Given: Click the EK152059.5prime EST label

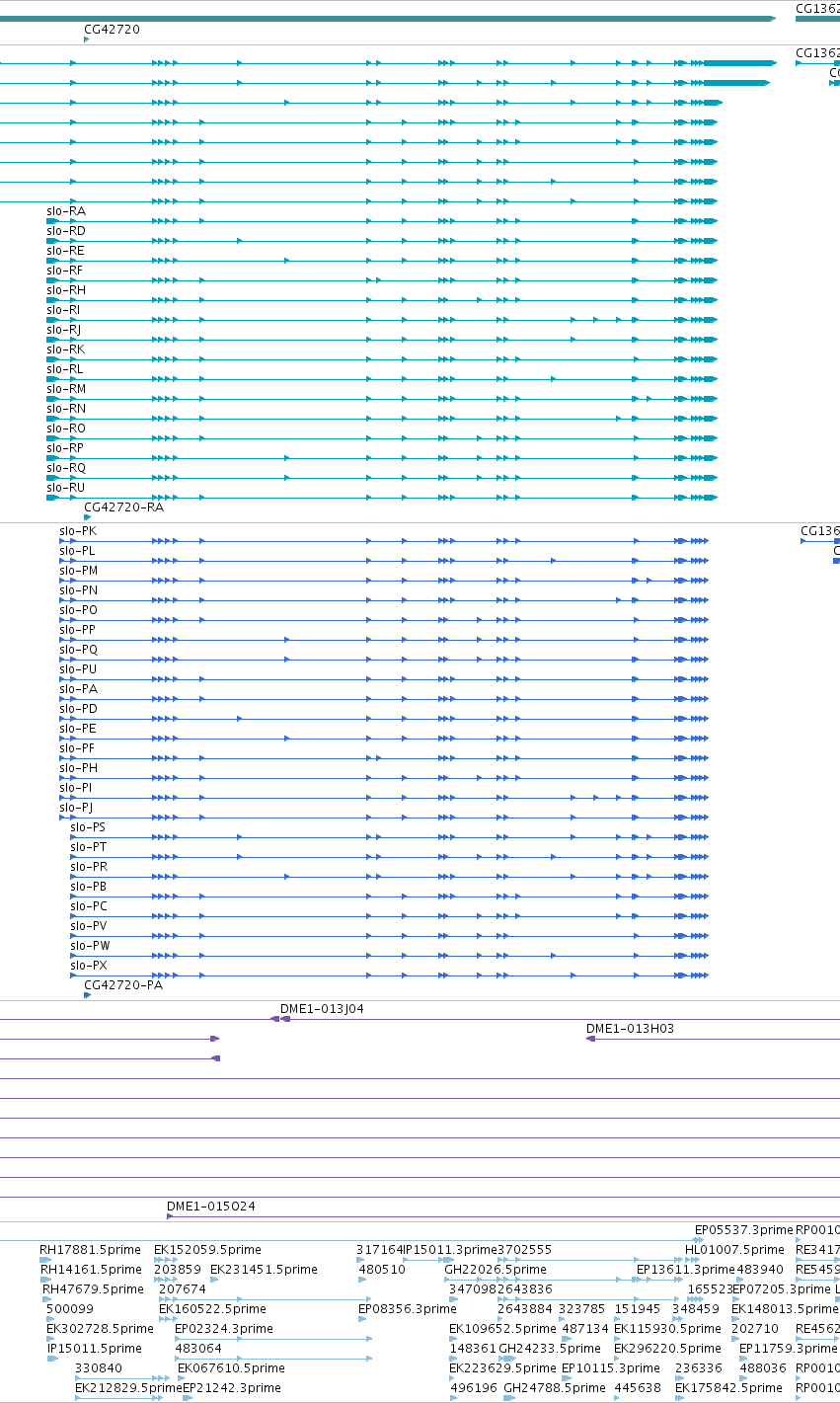Looking at the screenshot, I should coord(207,1250).
